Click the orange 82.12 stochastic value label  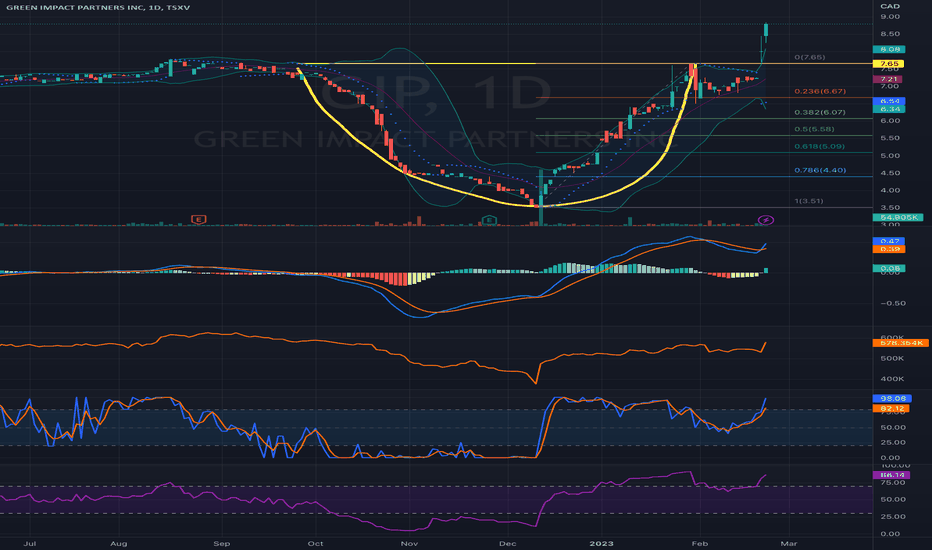click(x=892, y=408)
